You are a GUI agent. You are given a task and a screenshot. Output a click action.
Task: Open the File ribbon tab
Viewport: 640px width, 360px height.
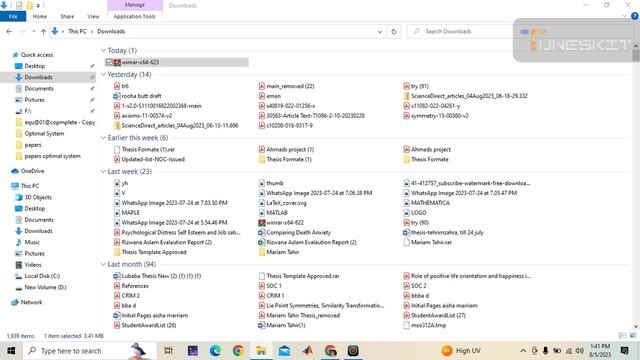tap(13, 16)
